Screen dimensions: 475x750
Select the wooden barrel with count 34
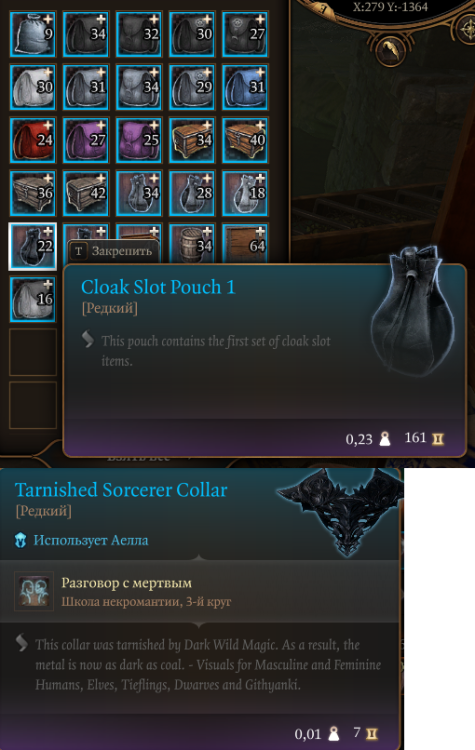pos(192,244)
